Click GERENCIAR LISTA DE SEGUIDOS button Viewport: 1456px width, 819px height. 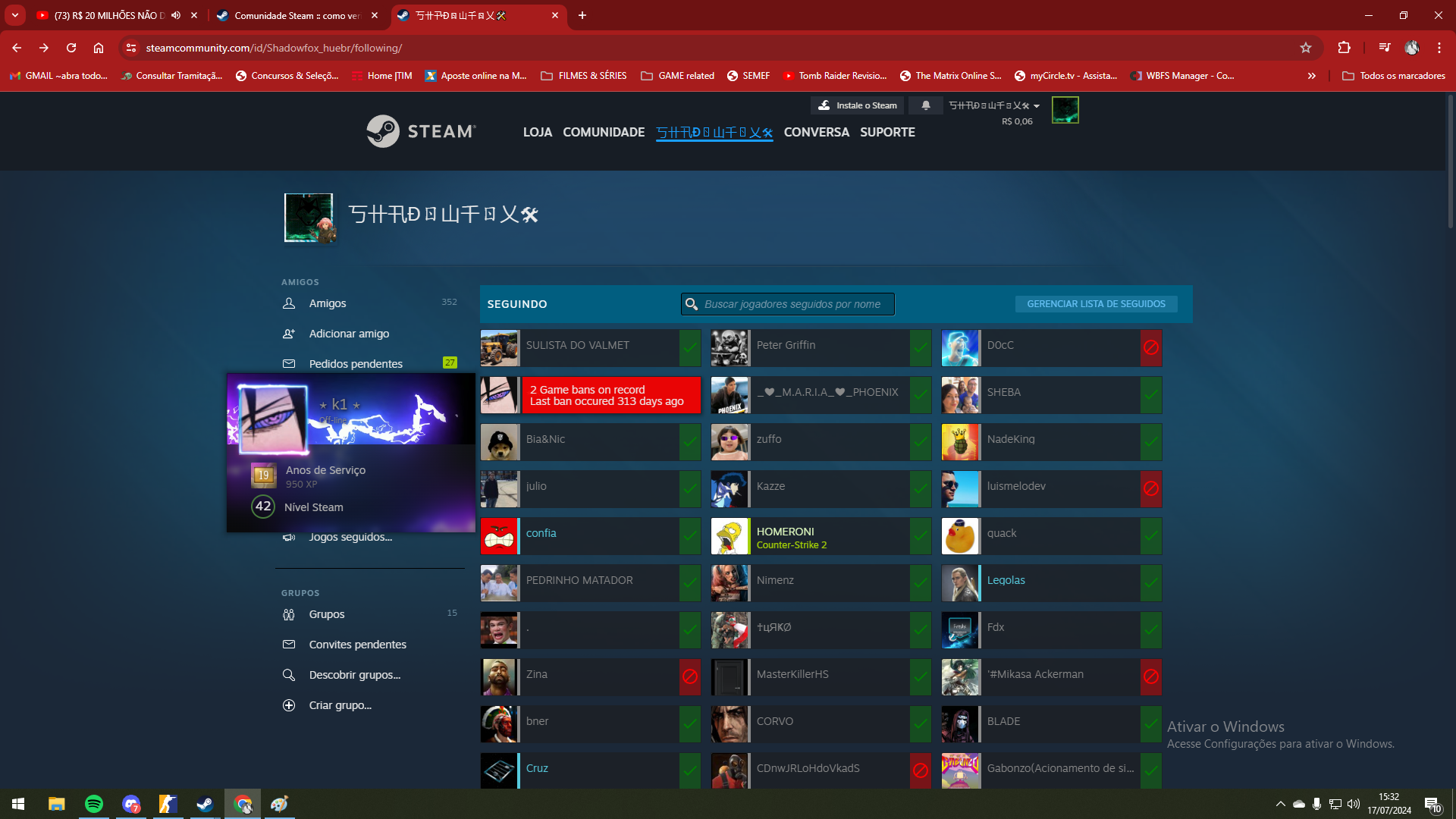pos(1096,304)
